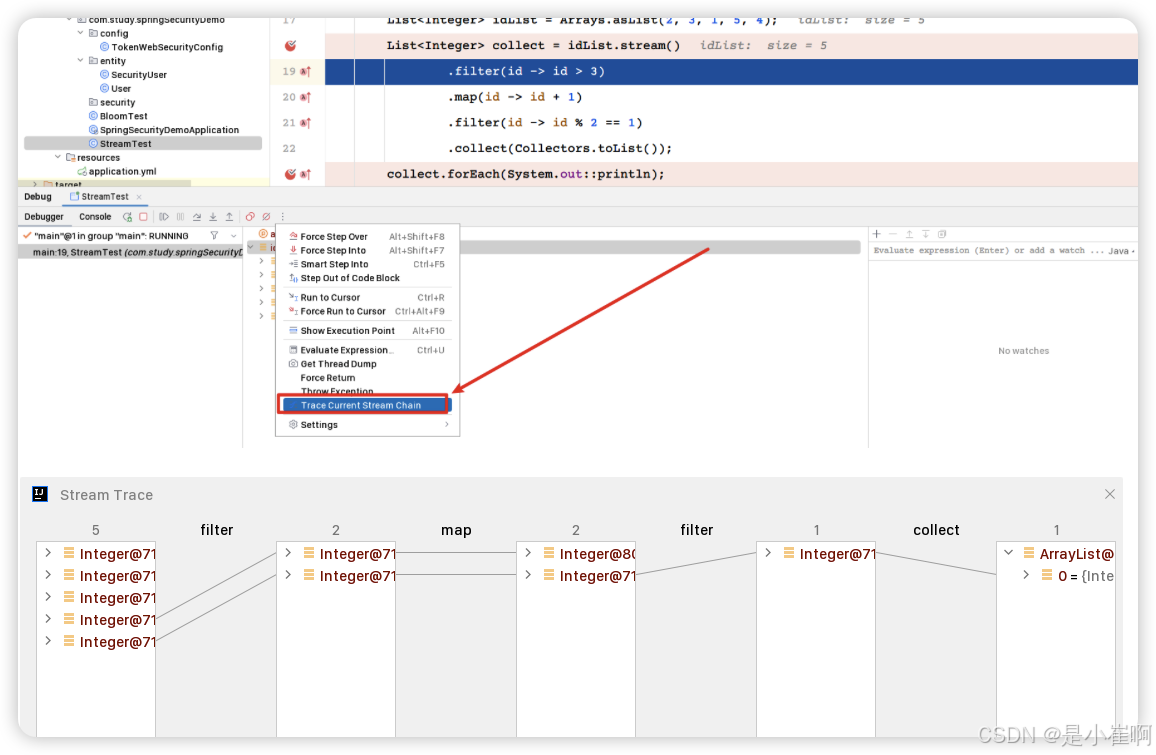Expand the 0 = {Inte element
The height and width of the screenshot is (755, 1156).
[x=1026, y=575]
